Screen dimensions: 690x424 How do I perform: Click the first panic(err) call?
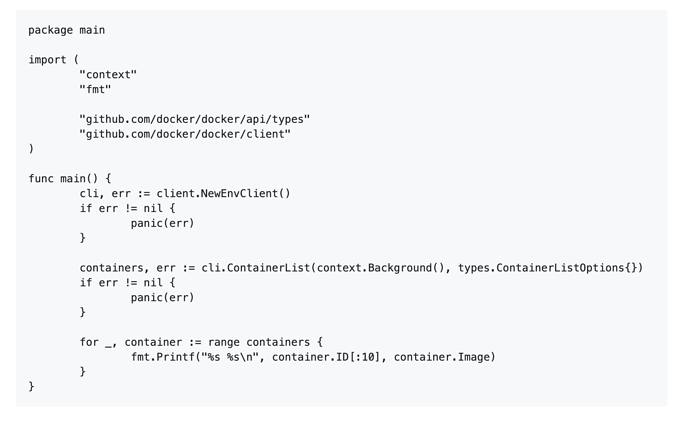coord(162,223)
